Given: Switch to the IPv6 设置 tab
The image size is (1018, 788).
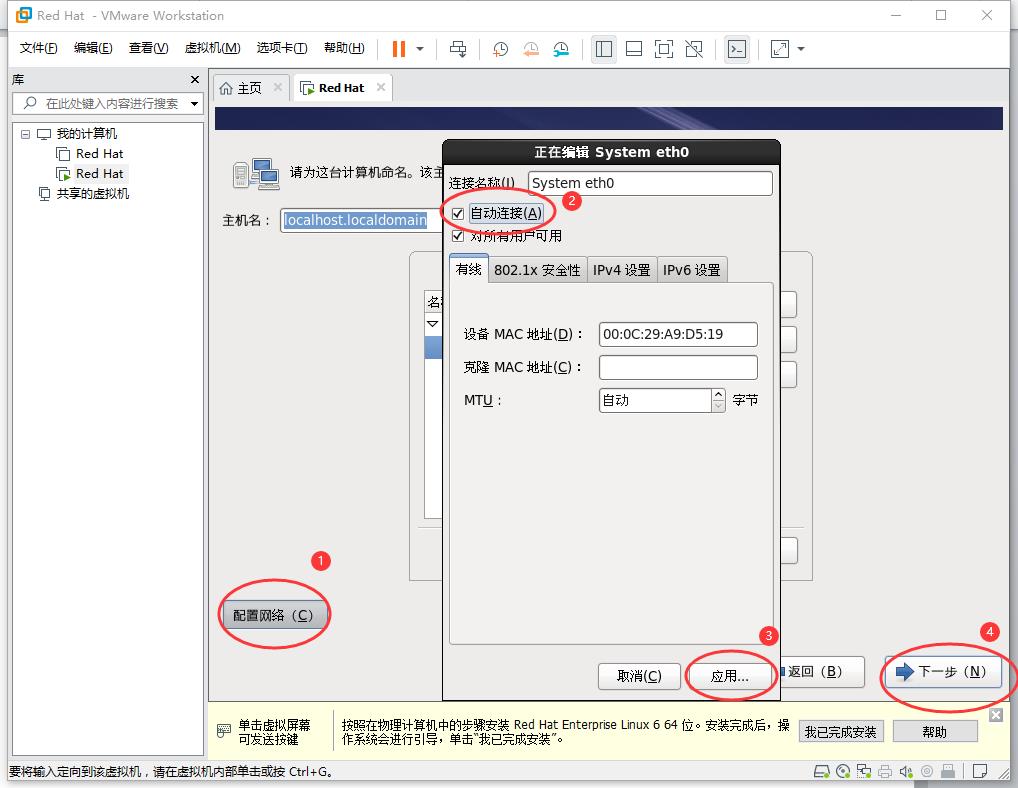Looking at the screenshot, I should [x=691, y=270].
